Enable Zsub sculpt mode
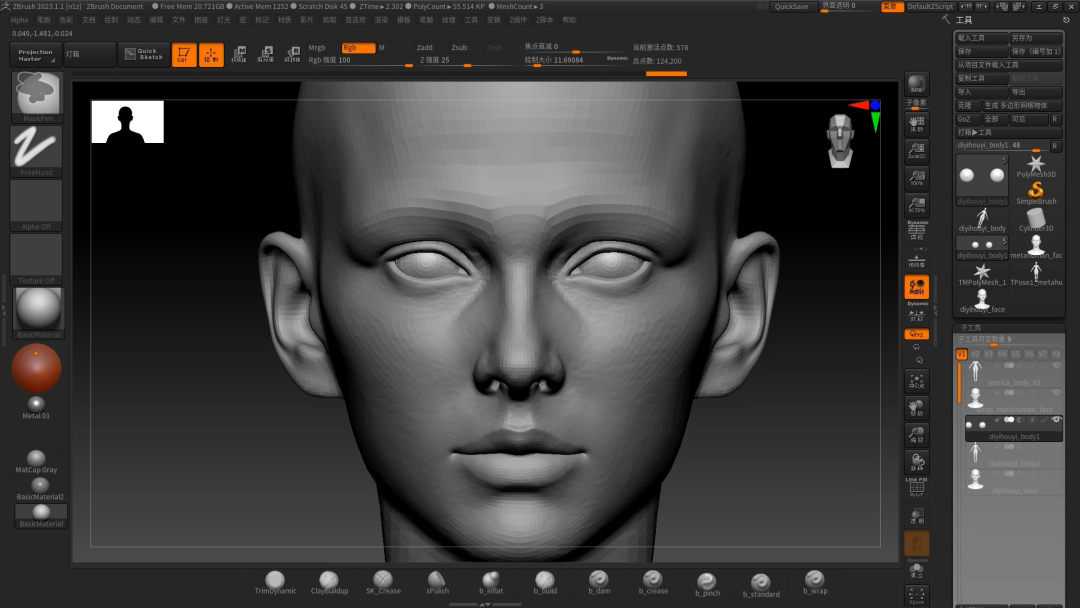Screen dimensions: 1080x608 459,48
